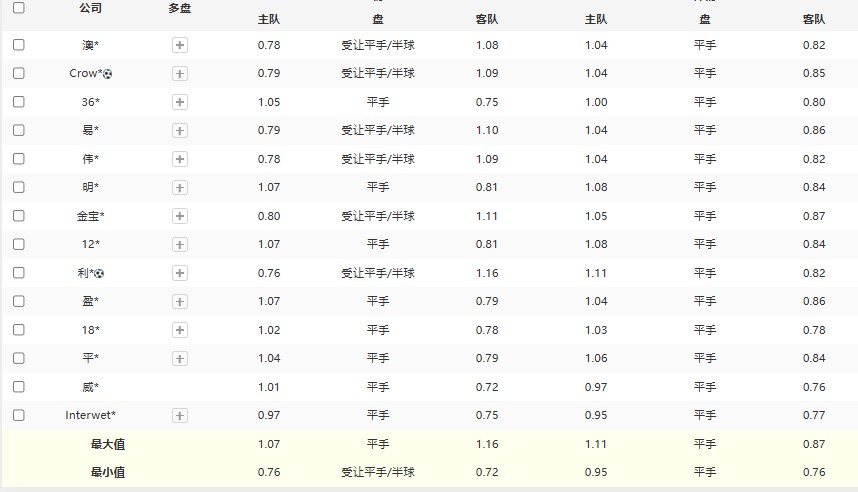
Task: Check the box for the 伟* row
Action: [x=19, y=159]
